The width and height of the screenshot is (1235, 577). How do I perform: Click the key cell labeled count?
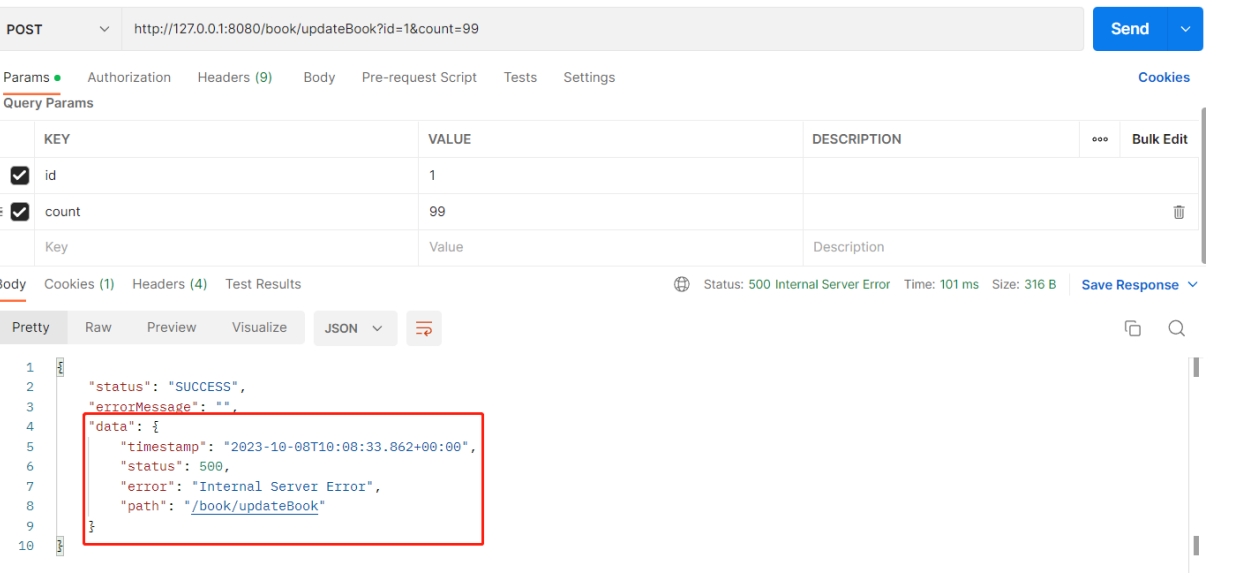[226, 212]
